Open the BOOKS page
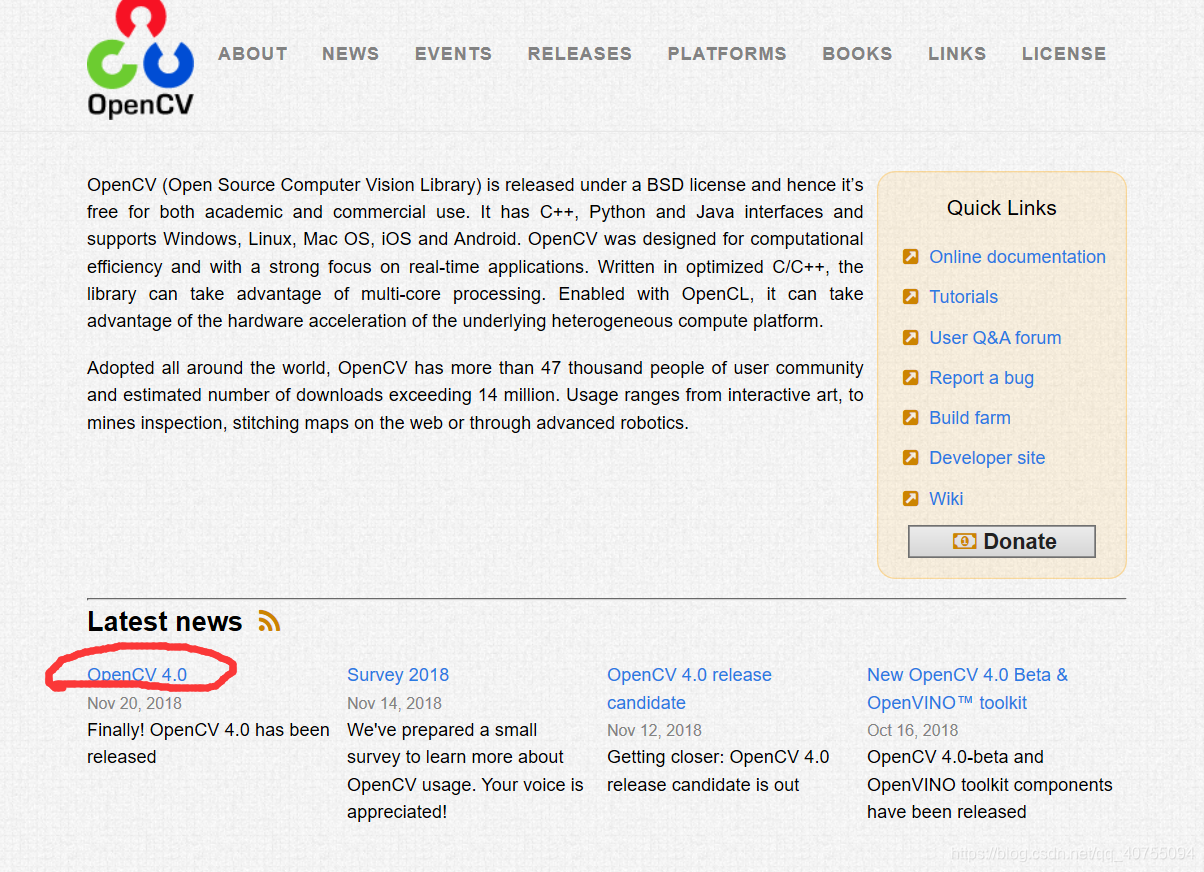Viewport: 1204px width, 872px height. tap(857, 54)
